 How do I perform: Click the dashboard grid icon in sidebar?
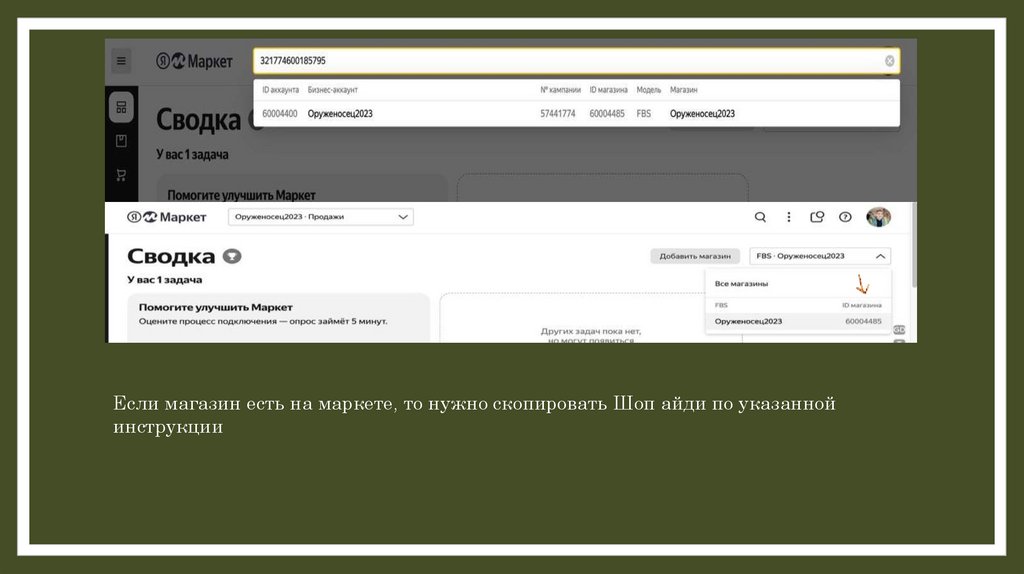tap(121, 107)
